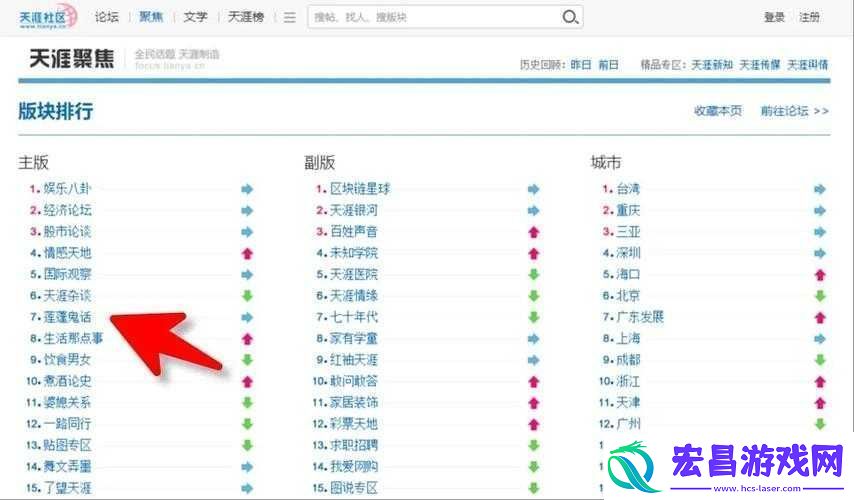Click the red up arrow beside 浙江
Screen dimensions: 854x500
pos(820,381)
